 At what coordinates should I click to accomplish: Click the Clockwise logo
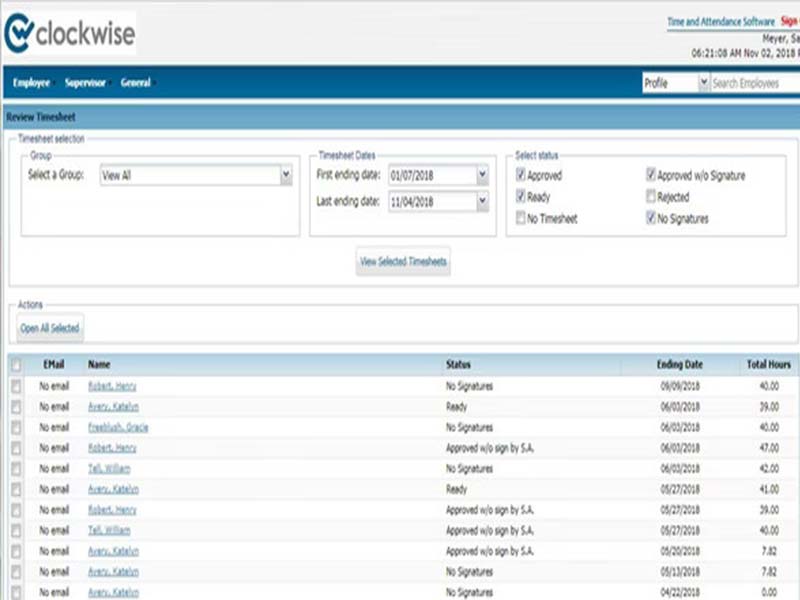71,33
